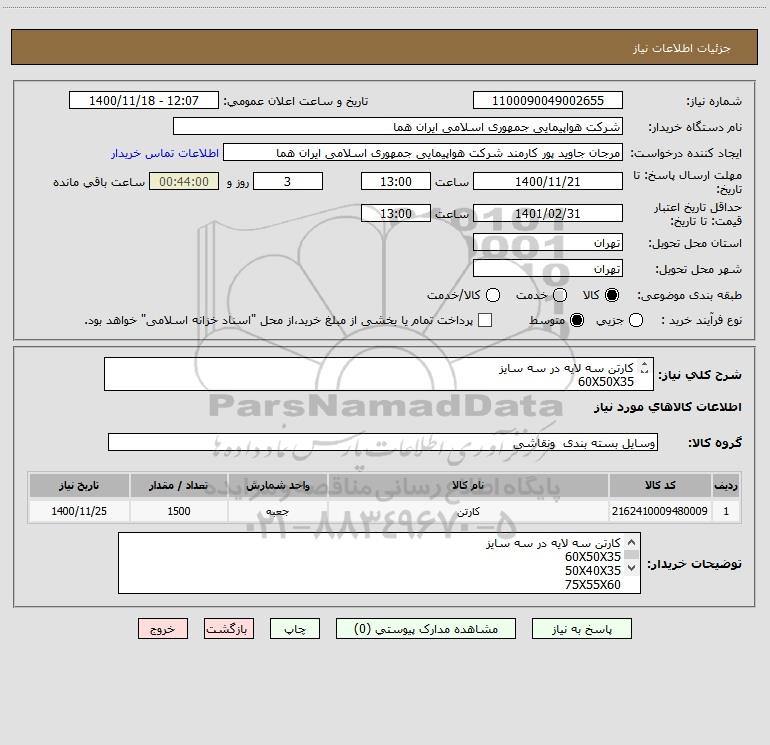
Task: Choose the جزیی purchase type radio
Action: [636, 320]
